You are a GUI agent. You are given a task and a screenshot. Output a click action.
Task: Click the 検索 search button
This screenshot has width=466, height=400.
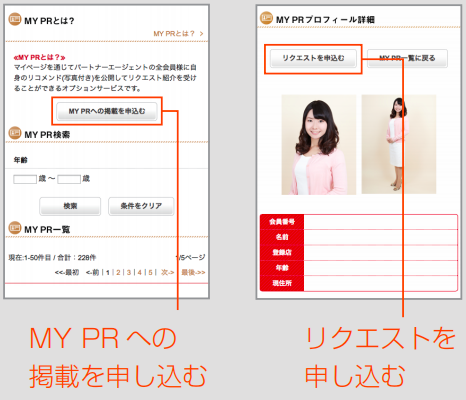70,206
